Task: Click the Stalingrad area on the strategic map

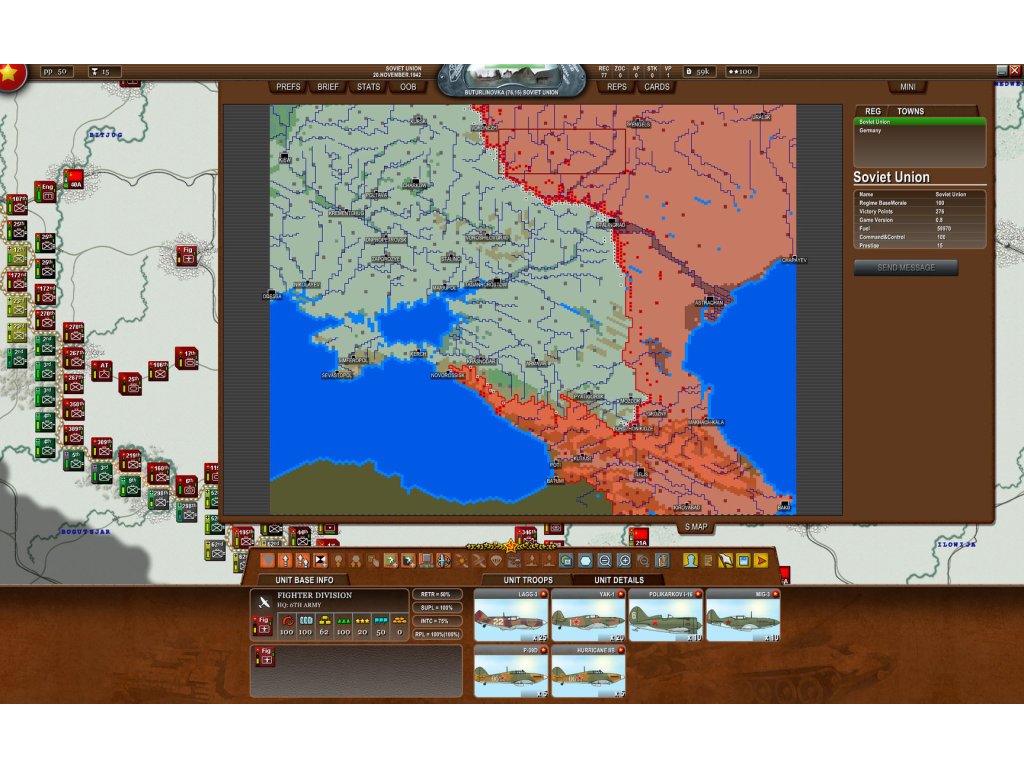Action: tap(612, 224)
